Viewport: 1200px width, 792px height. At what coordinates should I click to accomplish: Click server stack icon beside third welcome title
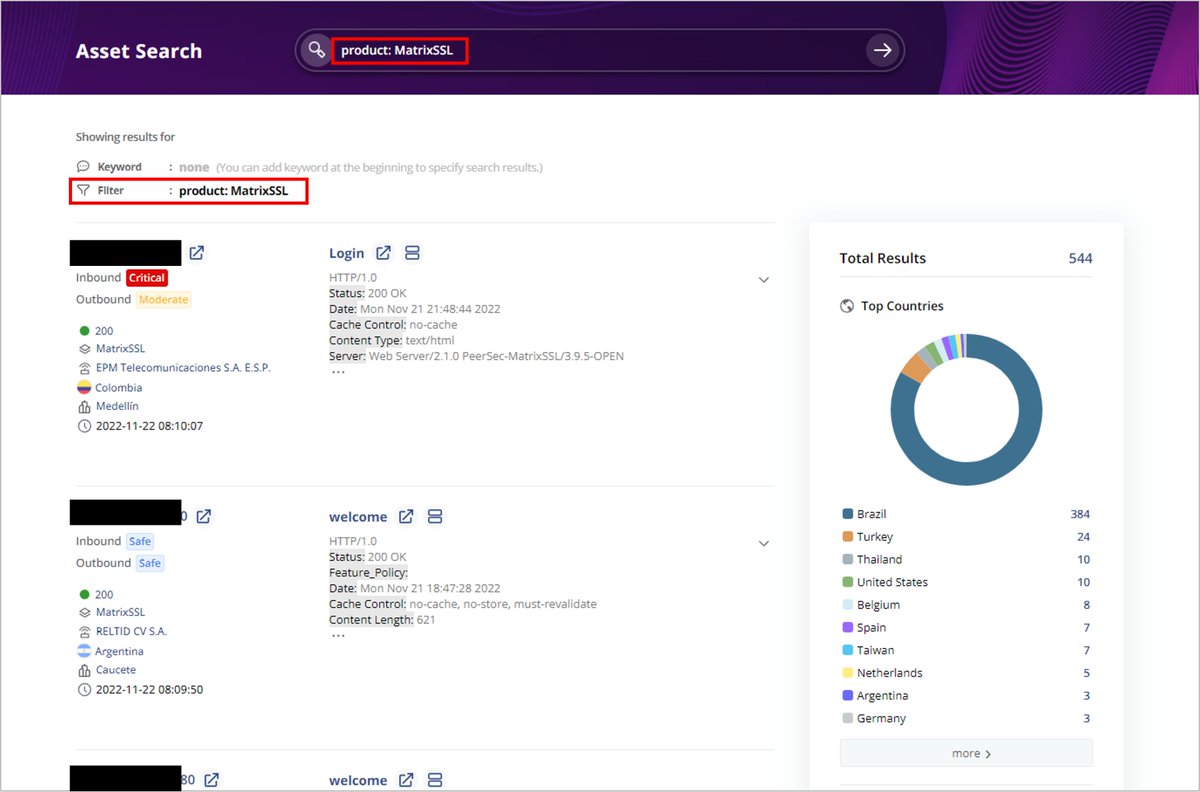point(434,780)
